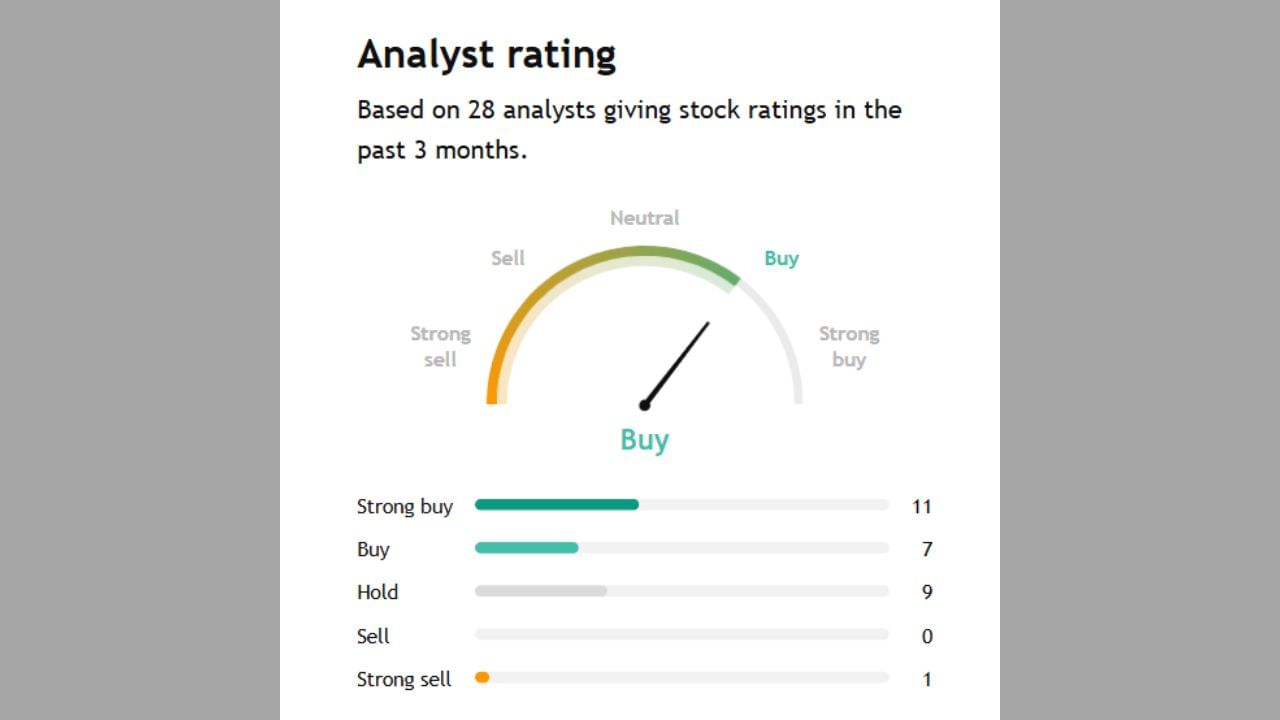
Task: Click the Strong sell row label
Action: pyautogui.click(x=404, y=679)
